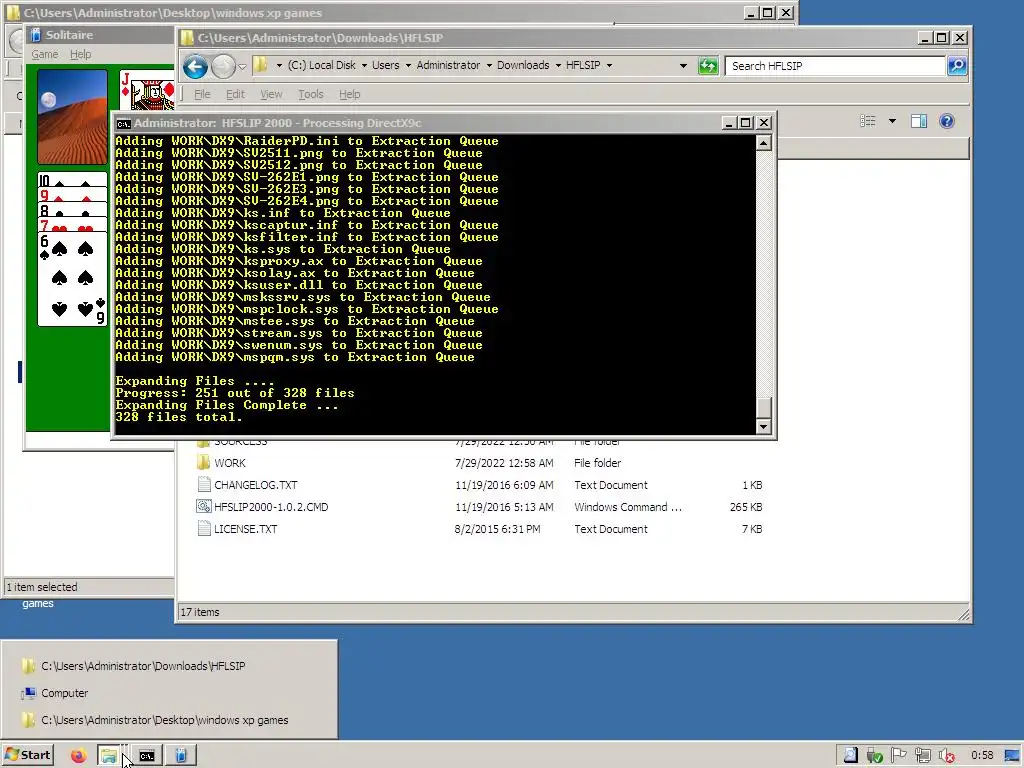Click the HFLSIP breadcrumb
The height and width of the screenshot is (768, 1024).
583,65
